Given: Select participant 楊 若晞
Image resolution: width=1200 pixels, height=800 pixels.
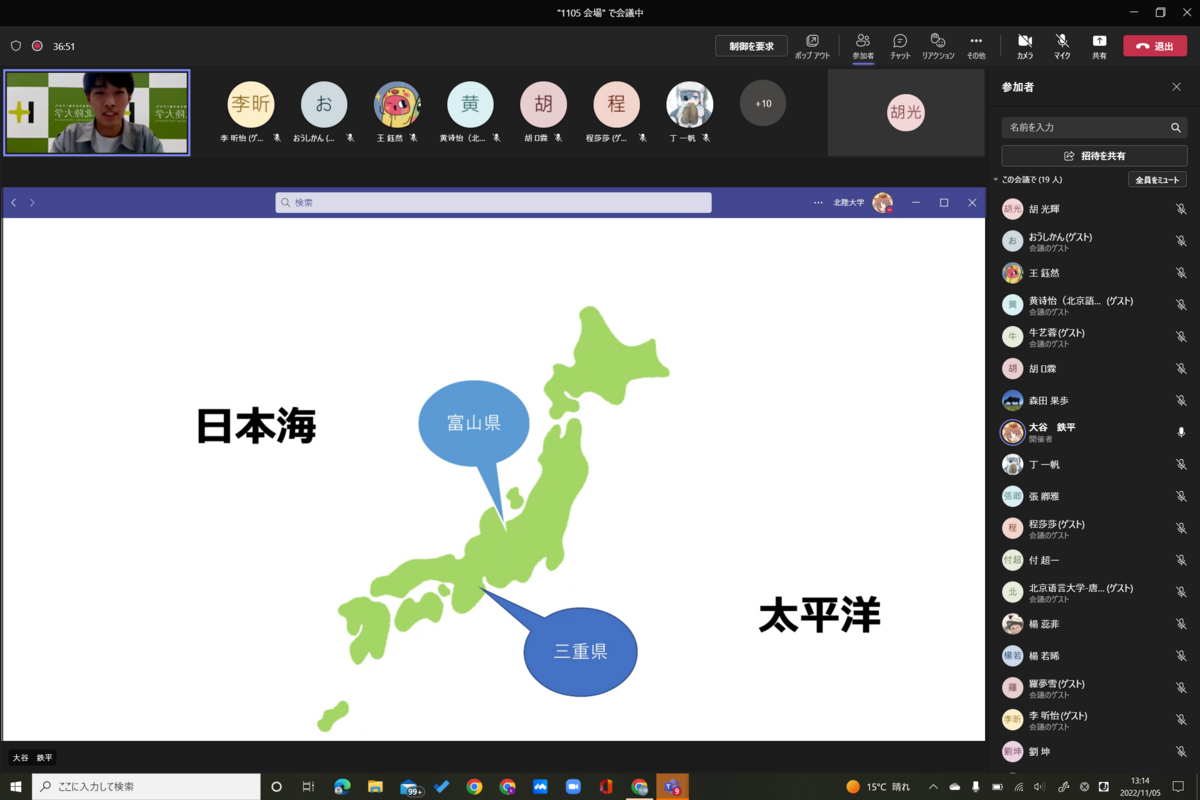Looking at the screenshot, I should 1094,656.
